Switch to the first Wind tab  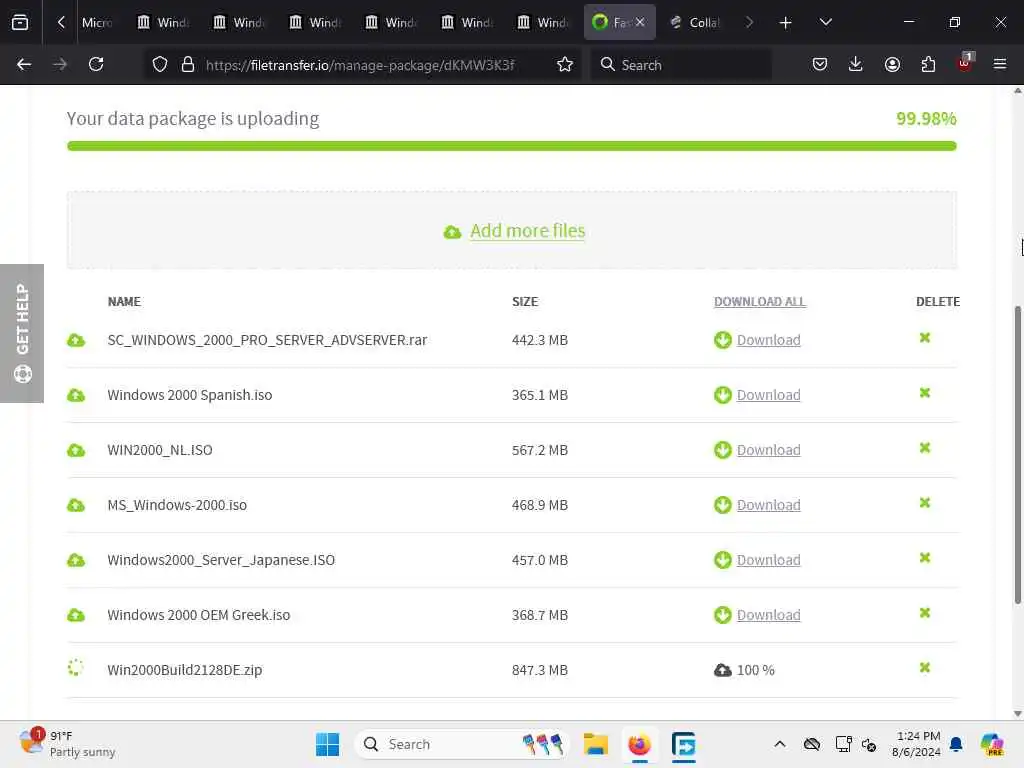(163, 22)
